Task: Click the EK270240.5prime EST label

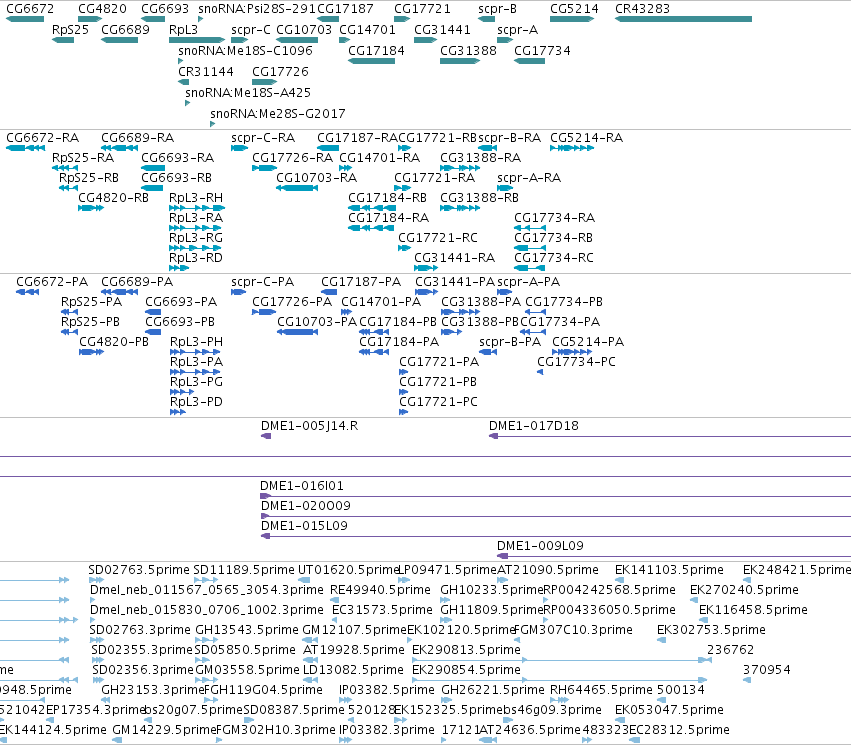Action: click(744, 590)
